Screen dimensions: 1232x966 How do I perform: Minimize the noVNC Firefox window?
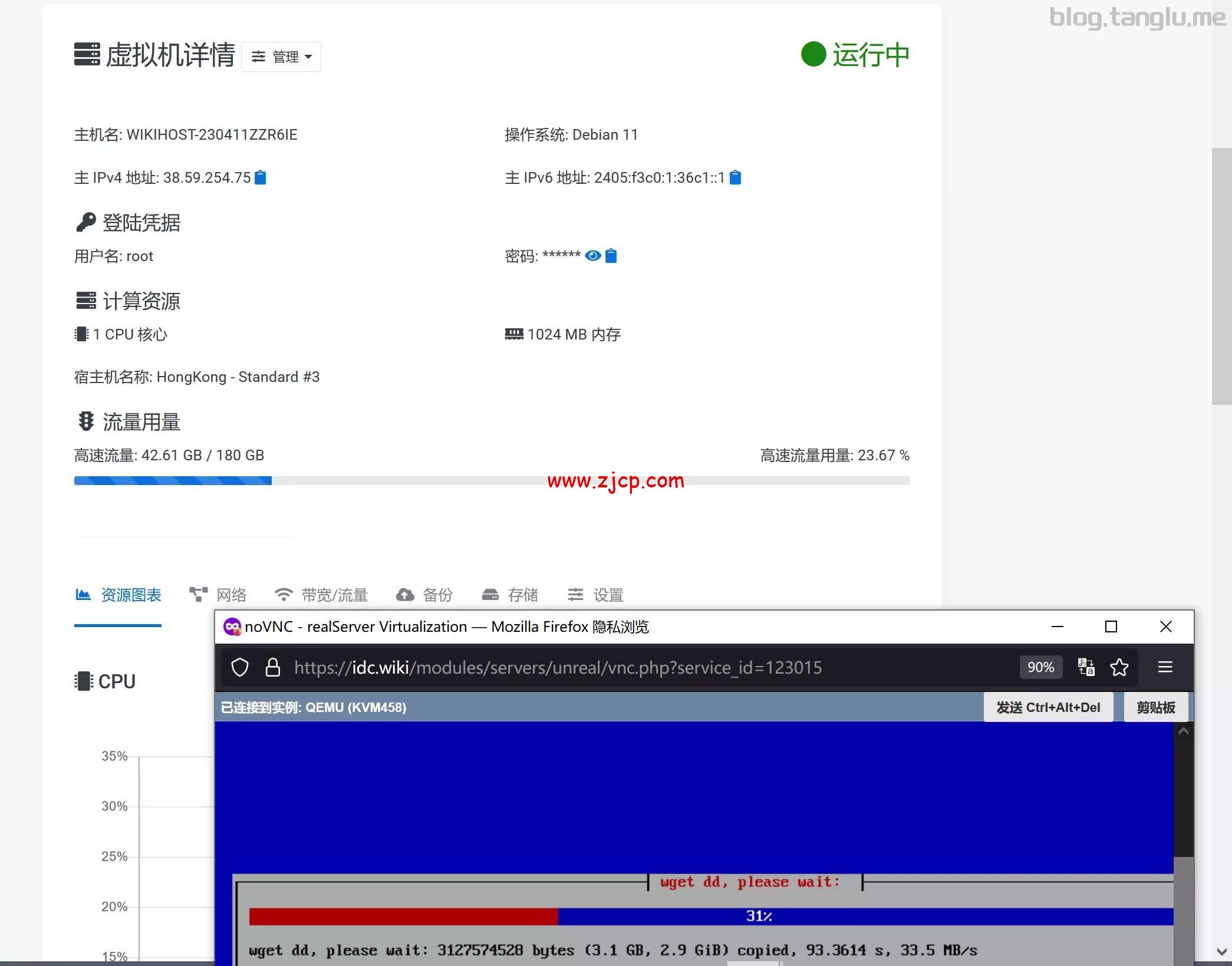tap(1058, 627)
